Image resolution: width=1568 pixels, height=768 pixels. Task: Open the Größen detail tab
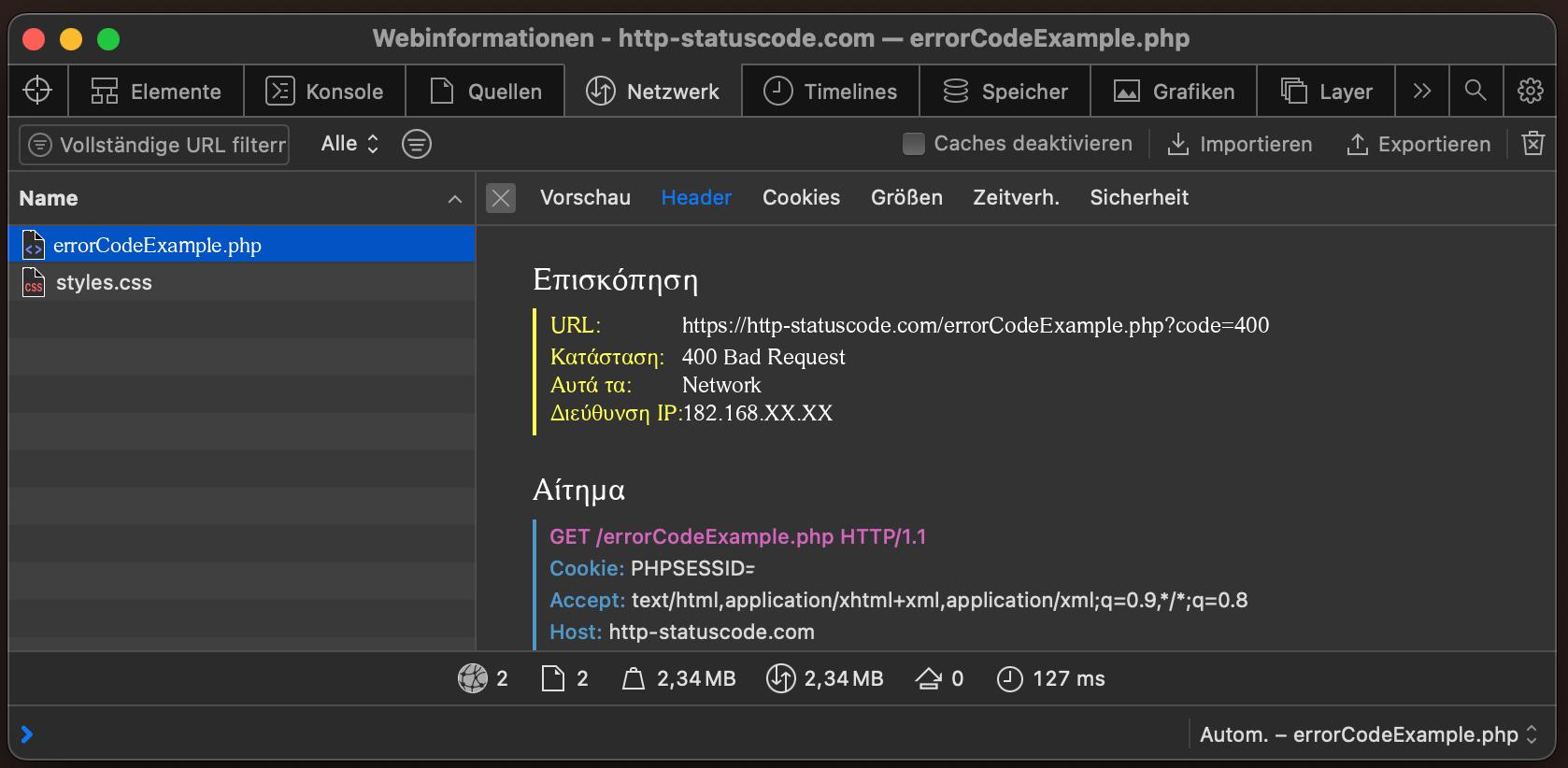coord(906,197)
